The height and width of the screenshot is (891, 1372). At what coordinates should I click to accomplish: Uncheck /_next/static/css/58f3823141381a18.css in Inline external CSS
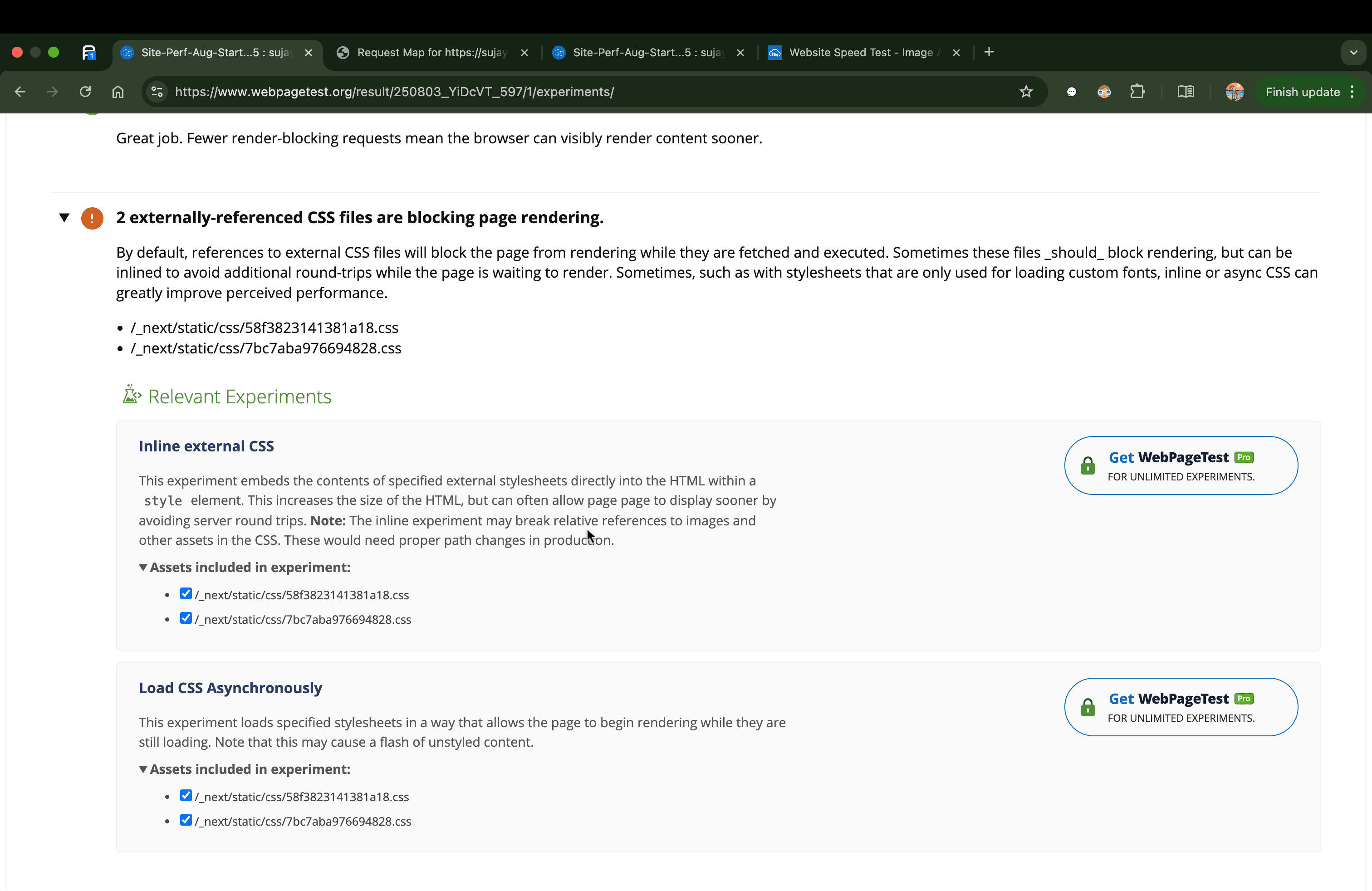[185, 593]
